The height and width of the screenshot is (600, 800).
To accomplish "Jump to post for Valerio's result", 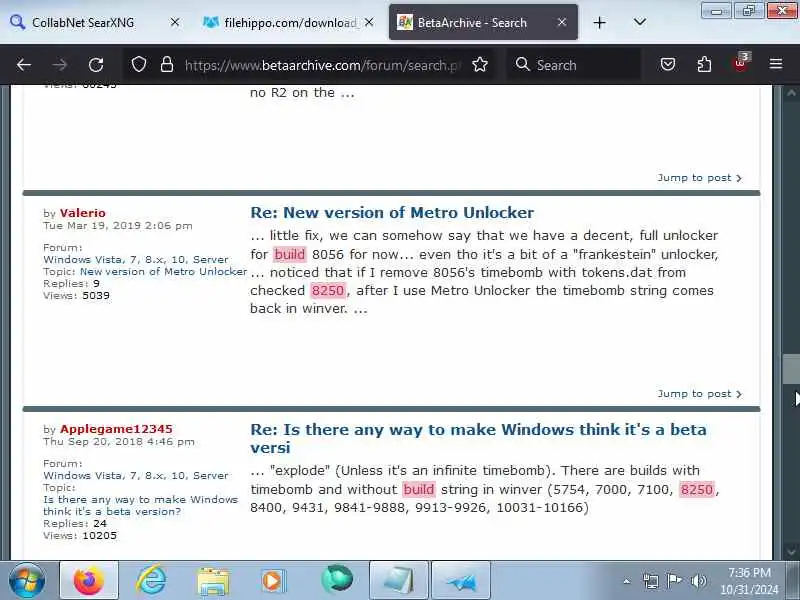I will point(699,394).
